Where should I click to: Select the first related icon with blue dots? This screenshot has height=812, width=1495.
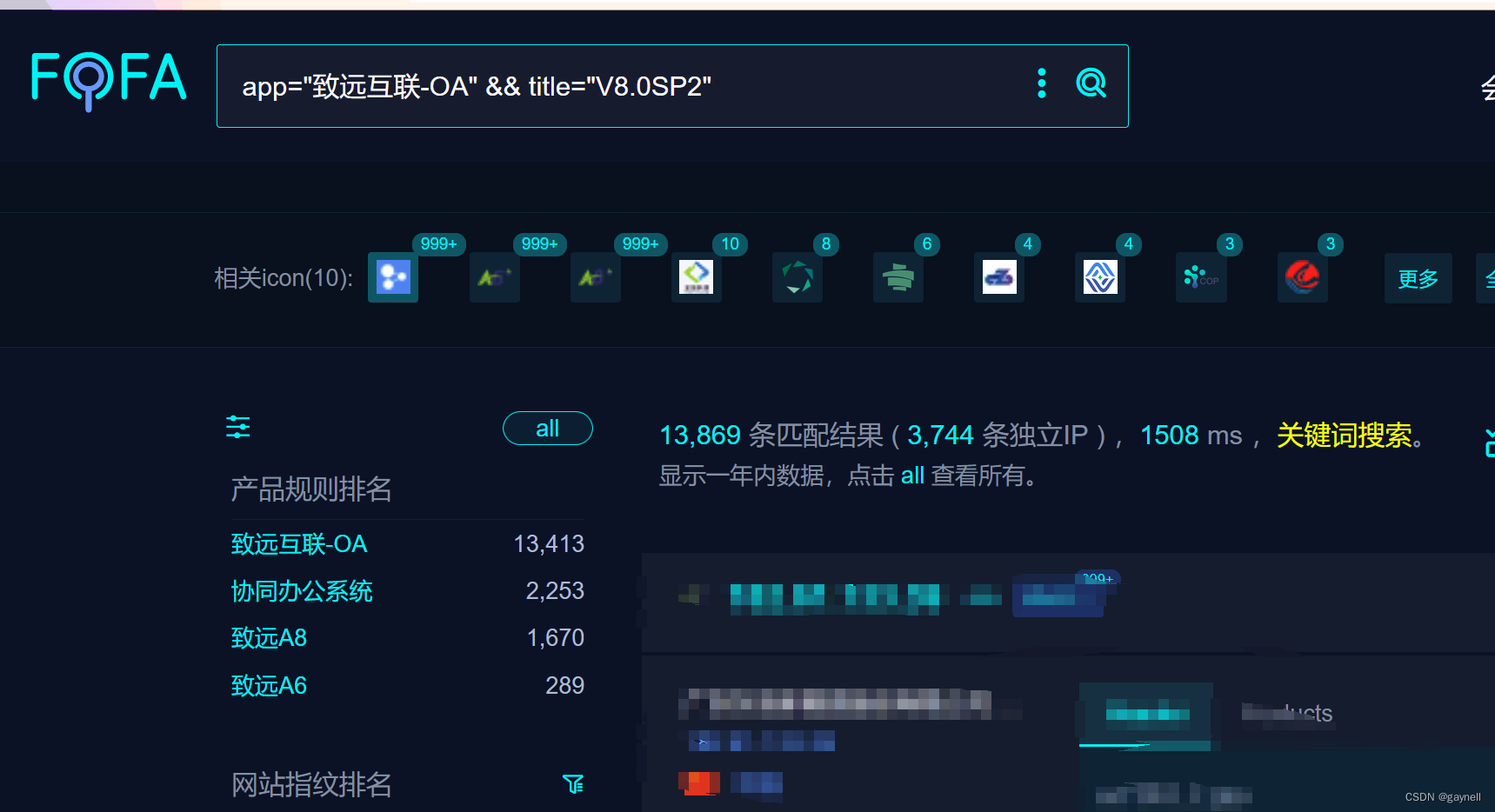click(x=393, y=277)
